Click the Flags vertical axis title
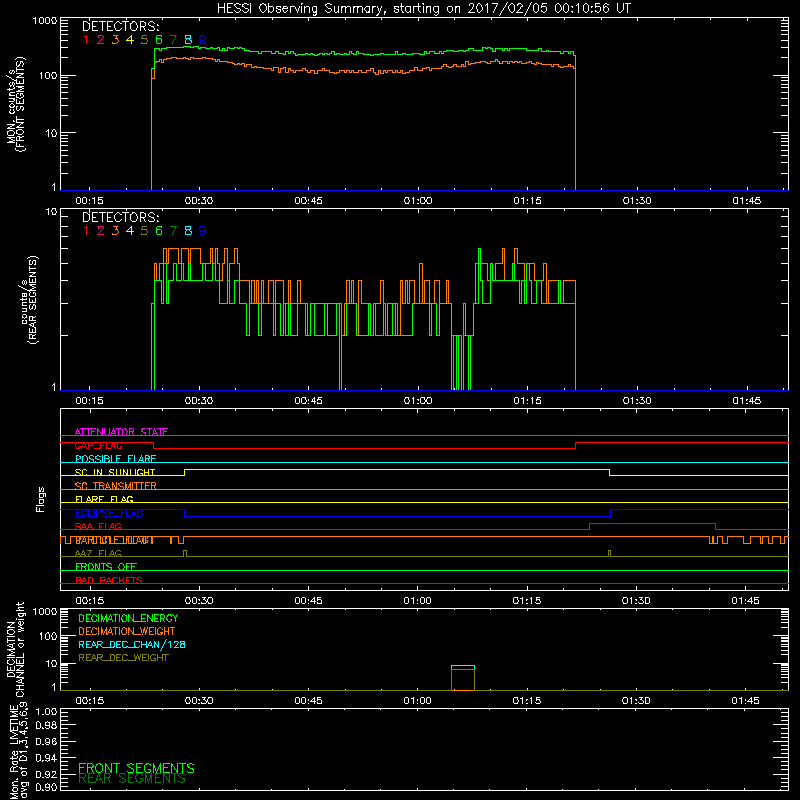Screen dimensions: 800x800 tap(40, 499)
